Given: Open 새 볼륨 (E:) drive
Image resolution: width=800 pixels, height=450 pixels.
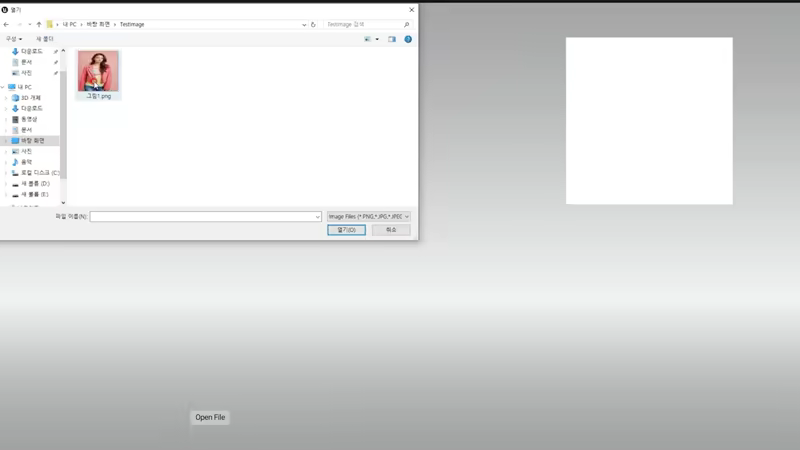Looking at the screenshot, I should pyautogui.click(x=35, y=194).
